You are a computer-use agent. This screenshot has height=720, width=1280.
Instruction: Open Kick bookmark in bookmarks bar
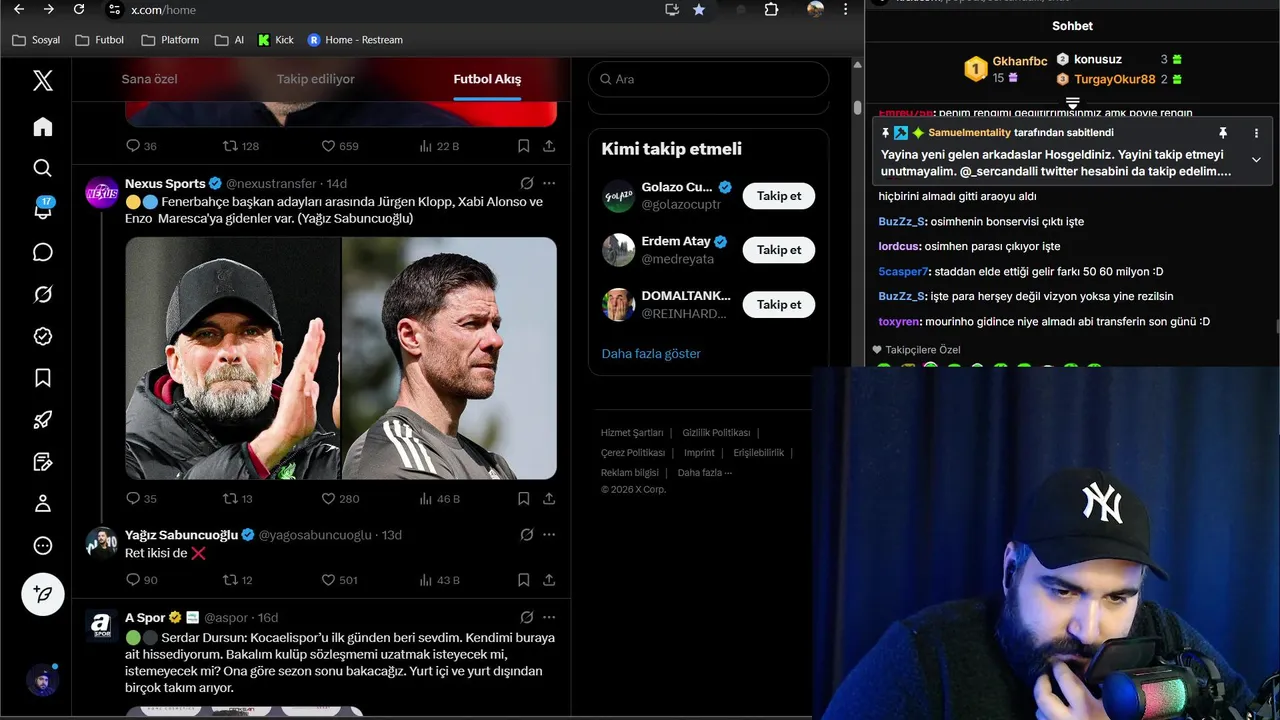point(276,40)
